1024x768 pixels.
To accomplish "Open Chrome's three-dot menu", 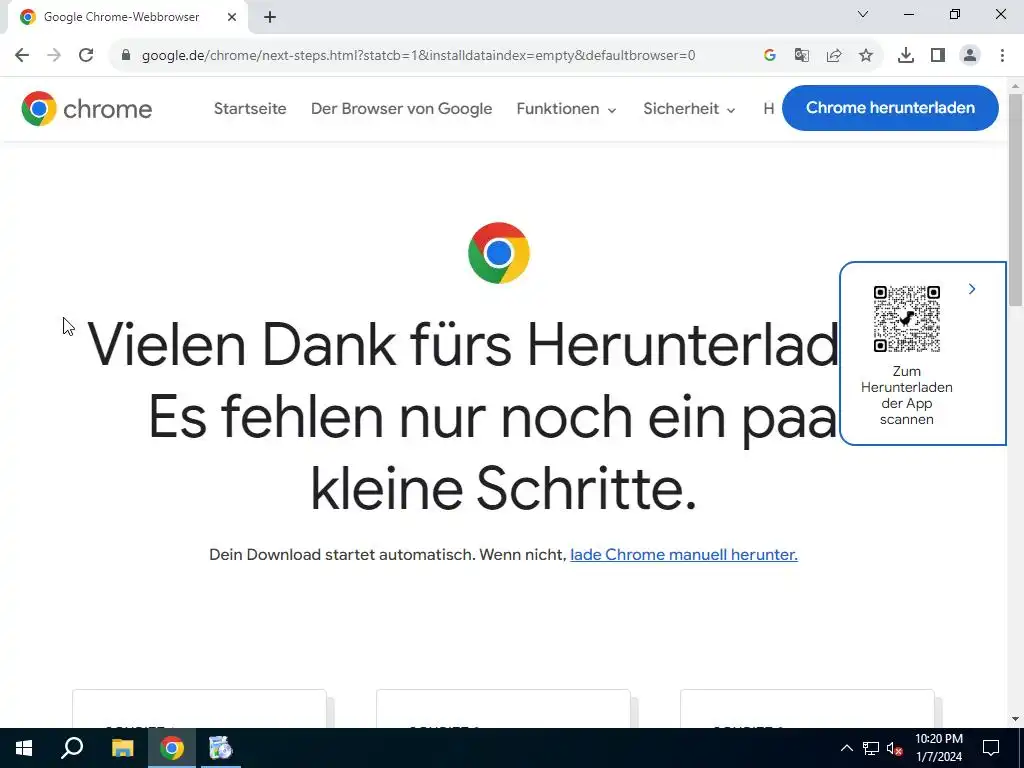I will point(1002,56).
